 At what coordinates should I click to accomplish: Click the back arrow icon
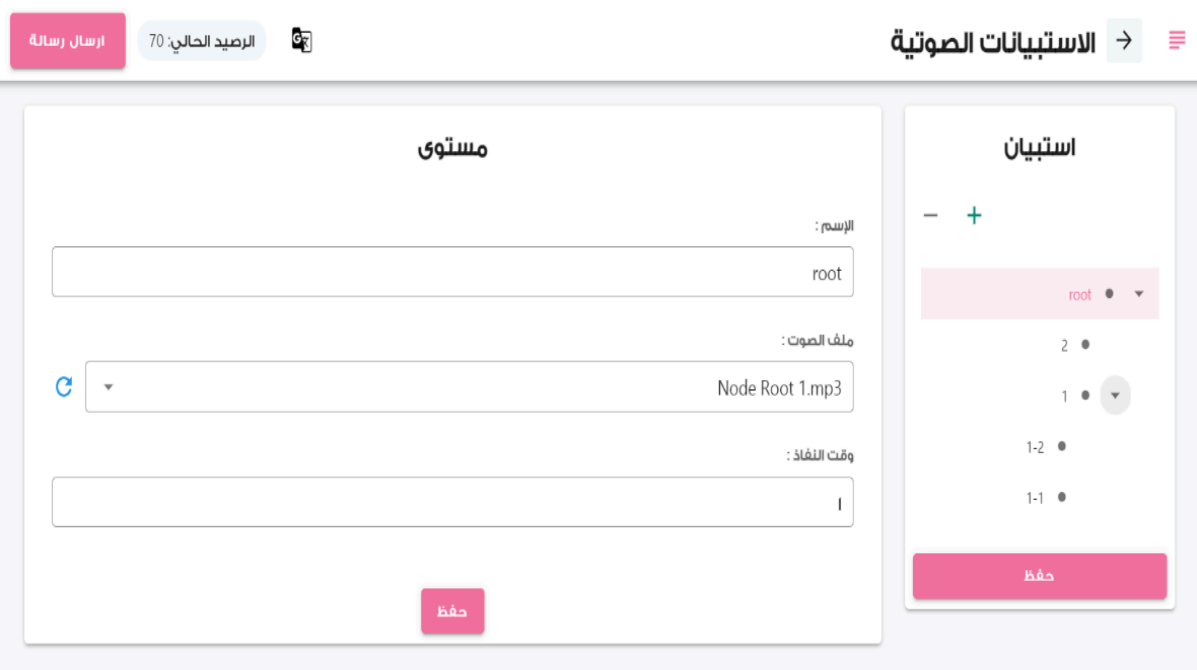(x=1124, y=41)
